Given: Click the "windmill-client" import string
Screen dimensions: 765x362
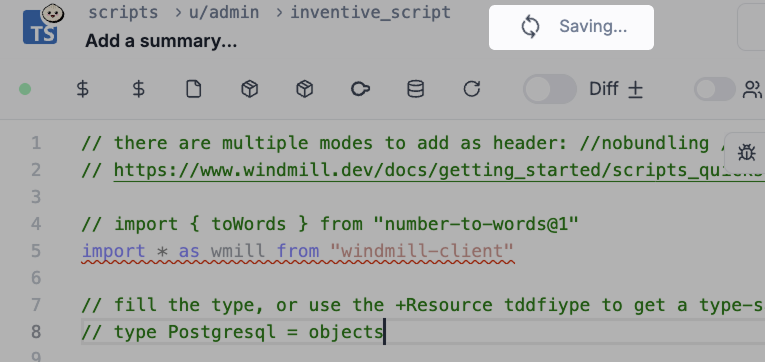Looking at the screenshot, I should tap(422, 251).
